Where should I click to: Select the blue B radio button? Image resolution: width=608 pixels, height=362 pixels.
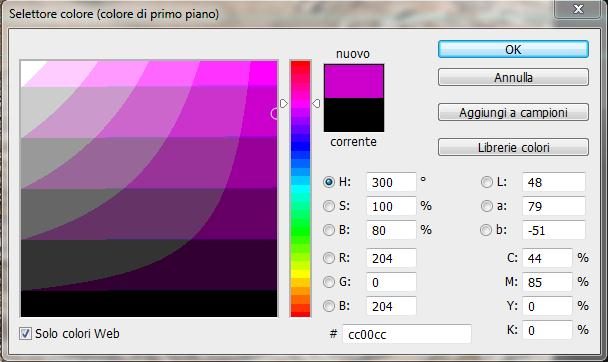(x=329, y=306)
